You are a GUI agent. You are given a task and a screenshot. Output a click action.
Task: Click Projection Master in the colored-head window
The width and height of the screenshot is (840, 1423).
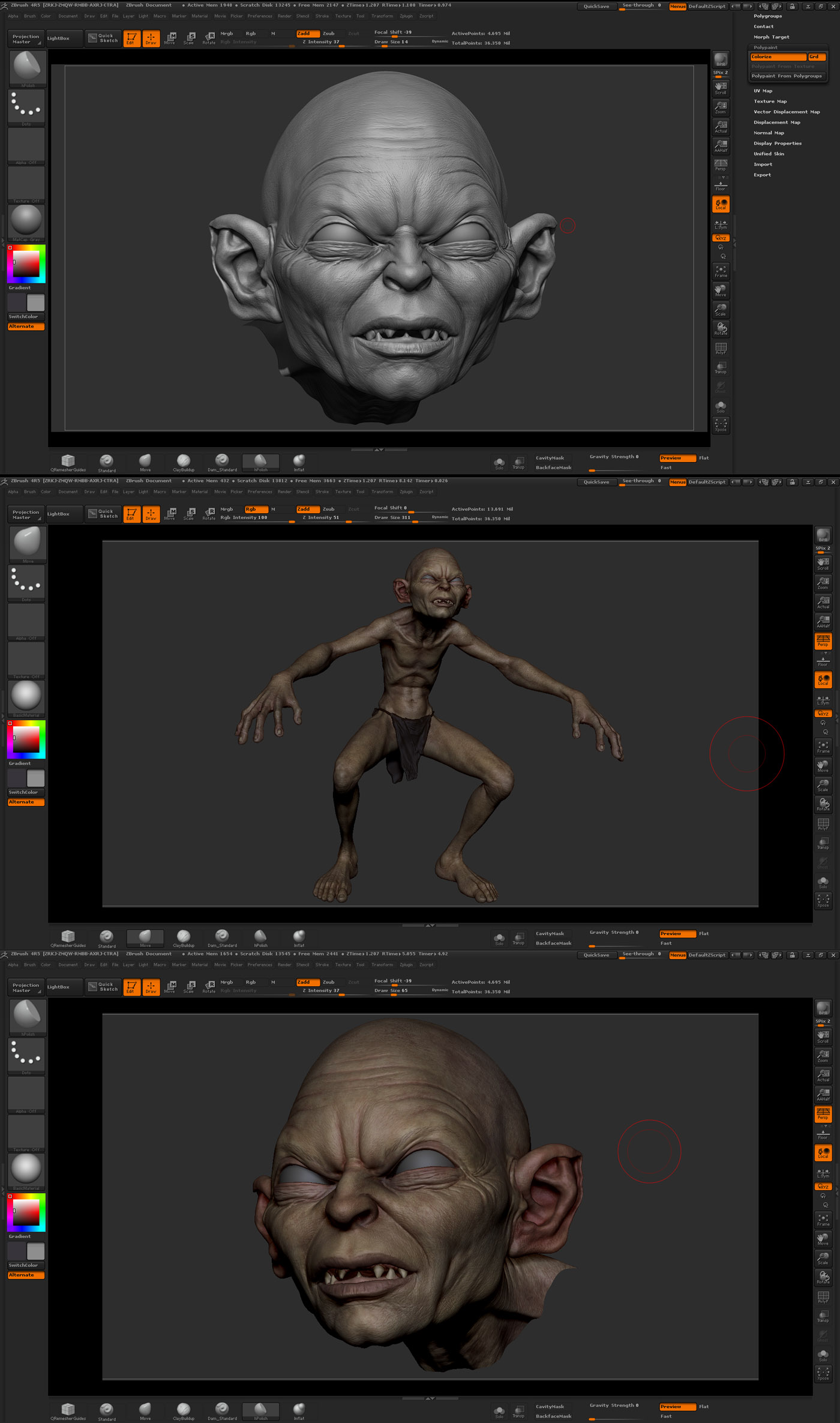tap(25, 987)
